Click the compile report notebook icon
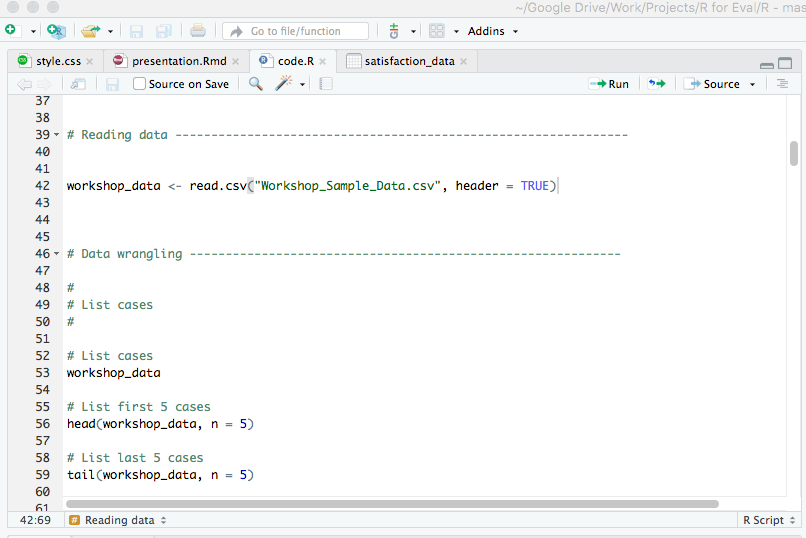Image resolution: width=806 pixels, height=538 pixels. (x=325, y=84)
